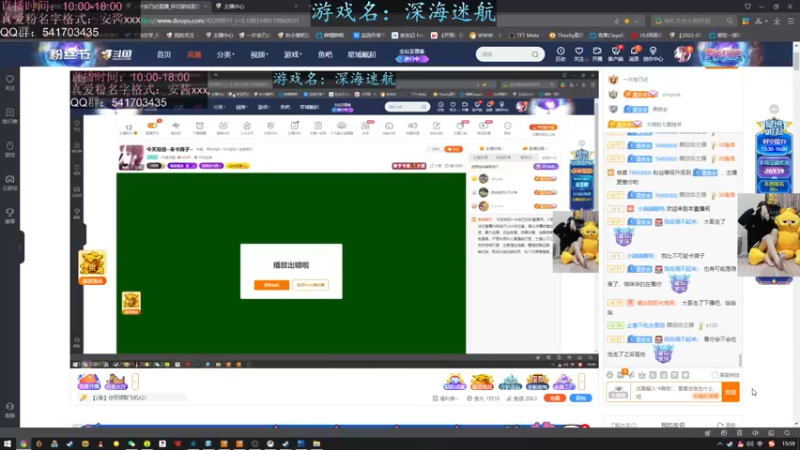The width and height of the screenshot is (800, 450).
Task: Click the 进行中 event banner in navigation
Action: 412,55
